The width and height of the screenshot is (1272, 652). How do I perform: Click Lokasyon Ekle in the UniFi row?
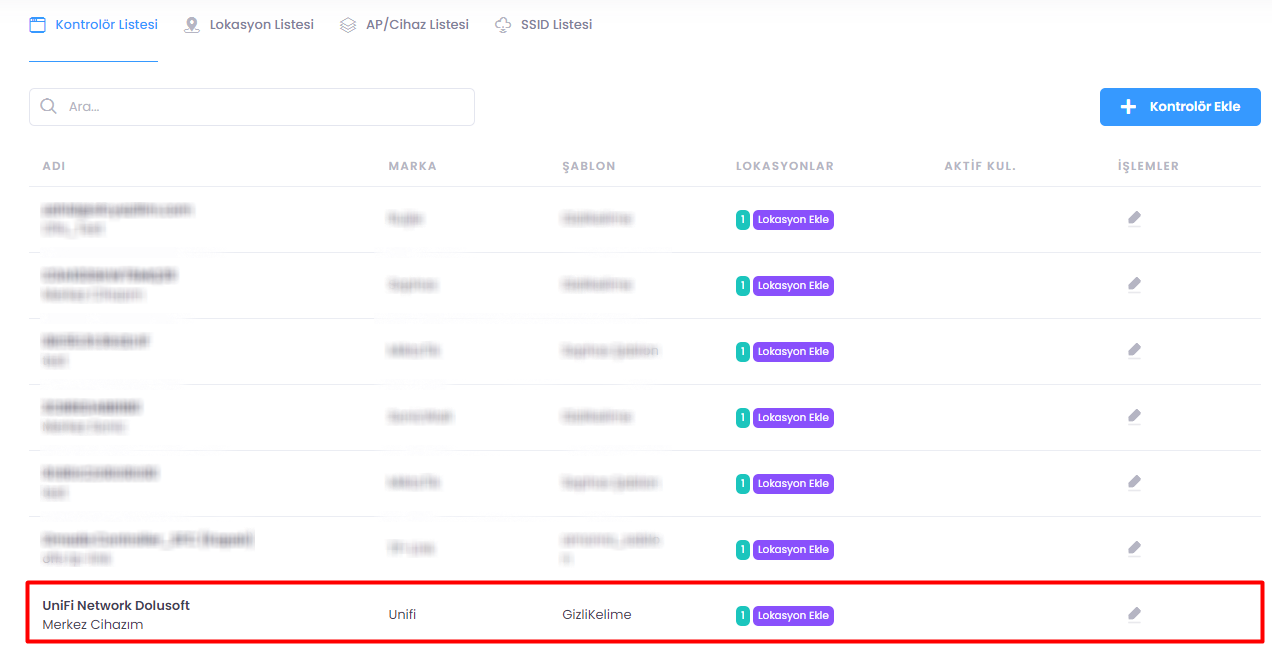coord(793,616)
